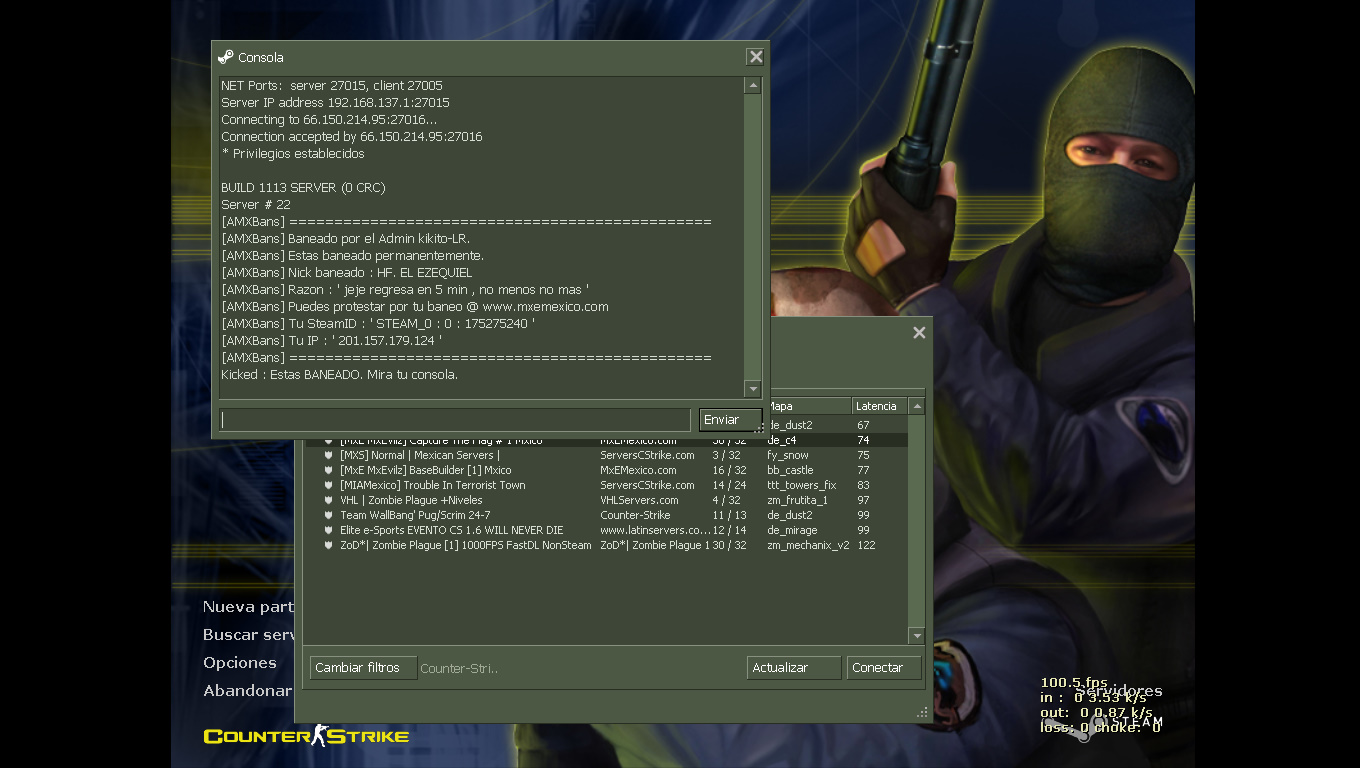The image size is (1360, 768).
Task: Select the Abandonar menu item
Action: click(248, 691)
